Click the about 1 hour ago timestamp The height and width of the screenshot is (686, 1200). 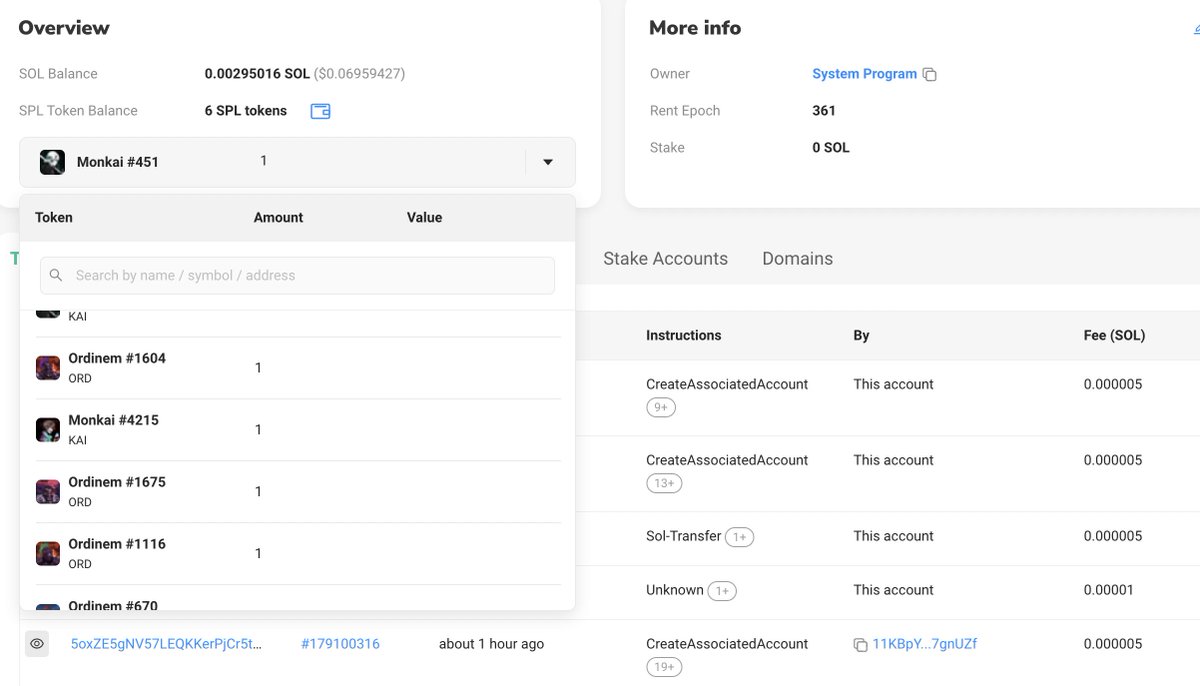coord(491,644)
